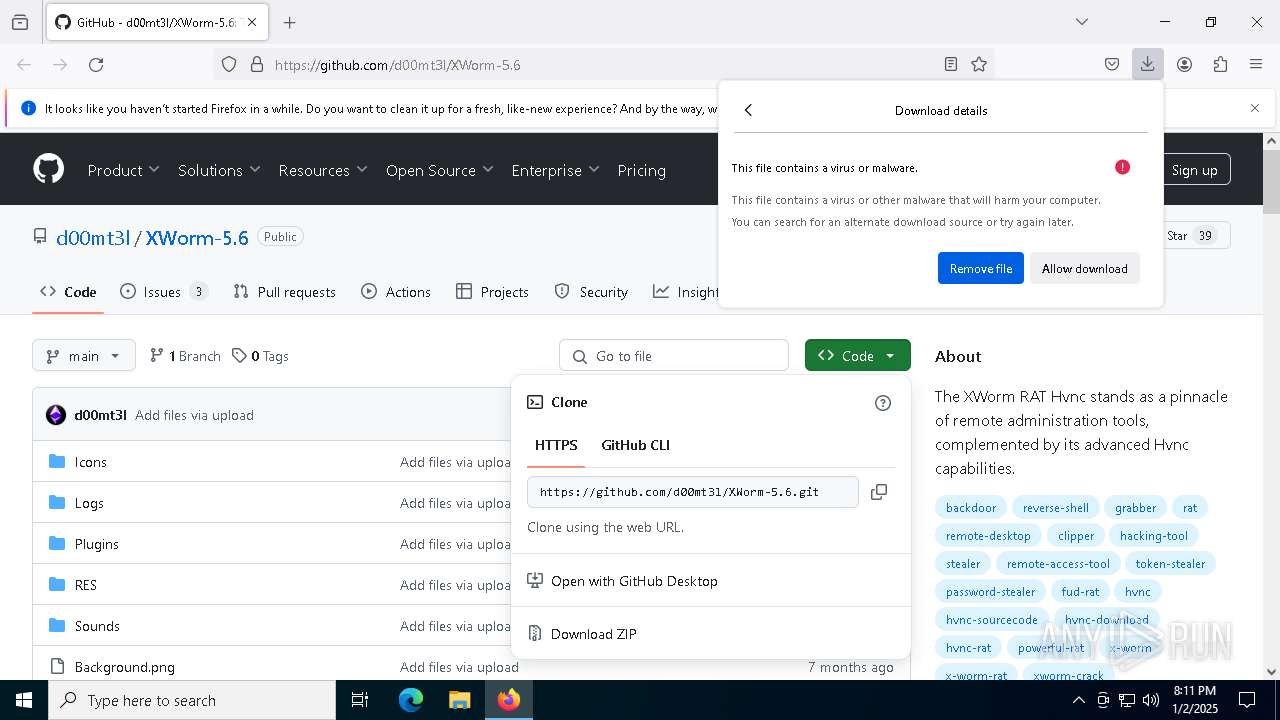This screenshot has height=720, width=1280.
Task: Bookmark this page with the star icon
Action: coord(979,64)
